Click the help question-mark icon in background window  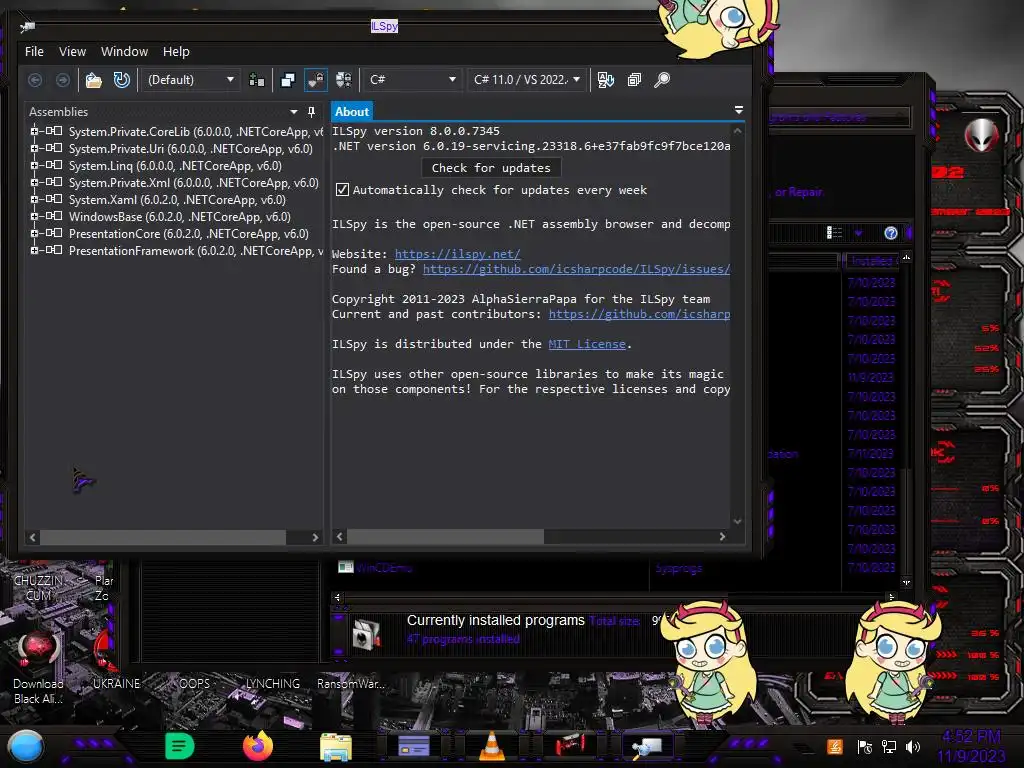(891, 233)
